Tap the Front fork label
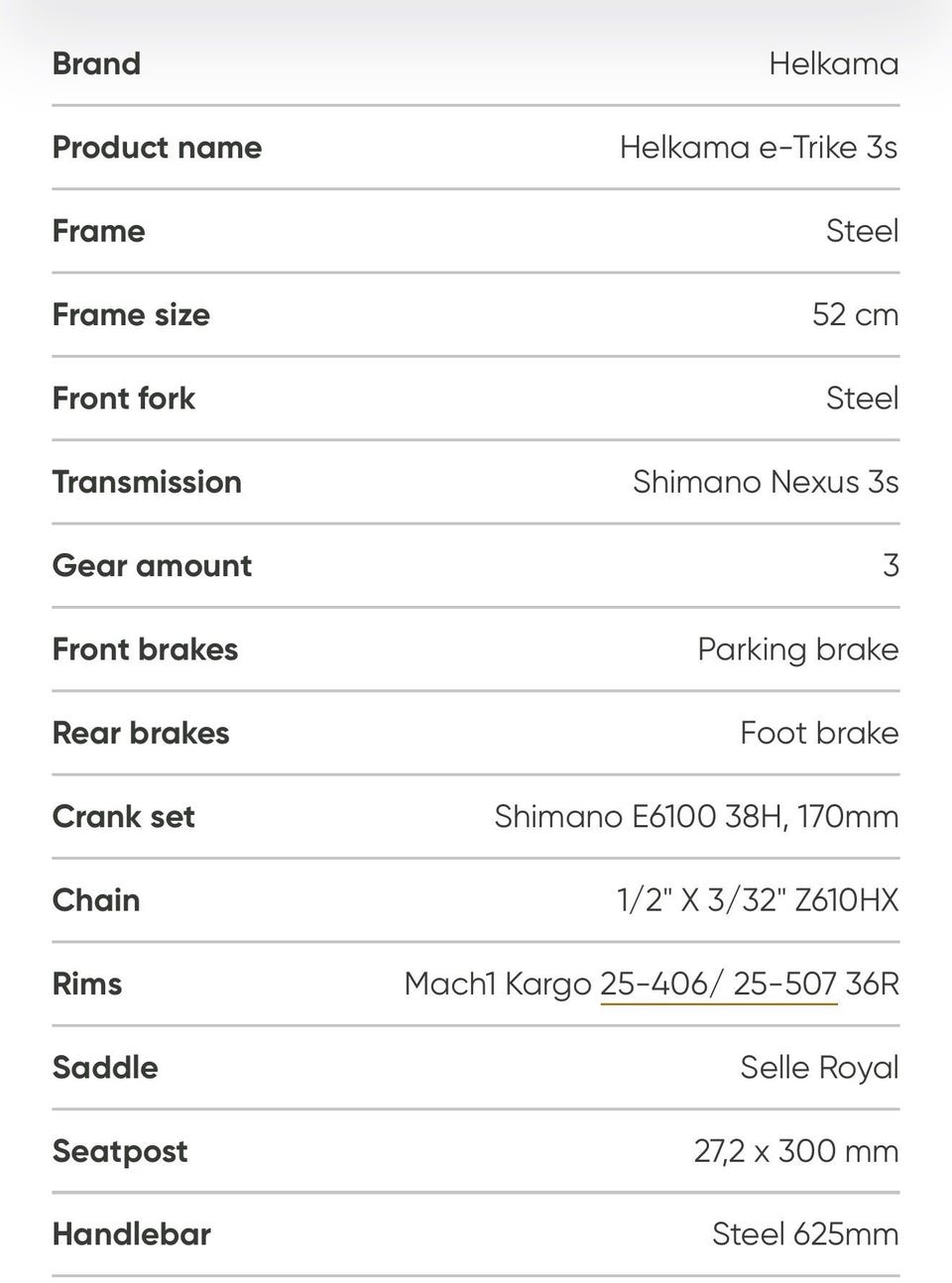This screenshot has width=952, height=1283. pyautogui.click(x=124, y=398)
